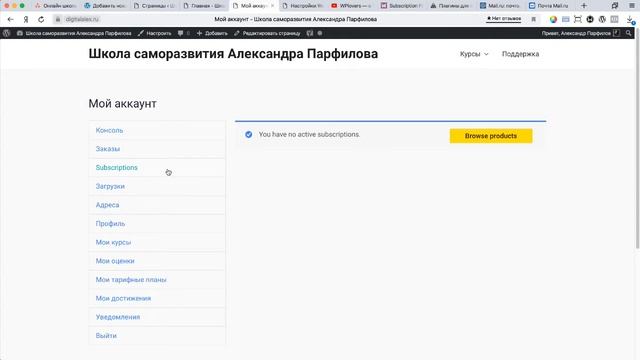Click the tab overview windows icon
640x360 pixels.
(615, 6)
